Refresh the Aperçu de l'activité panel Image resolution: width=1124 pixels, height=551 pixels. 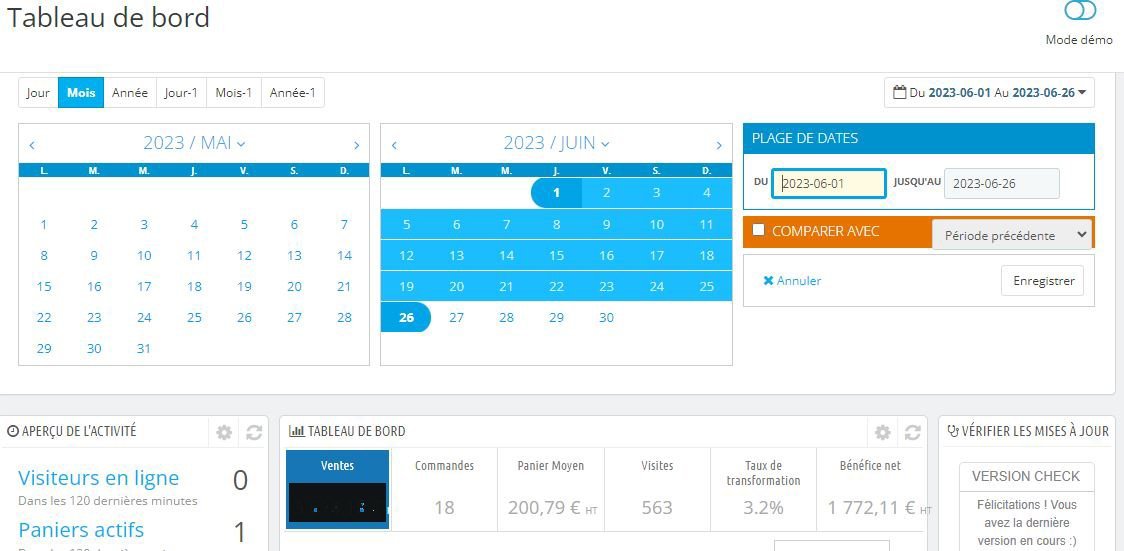point(254,432)
